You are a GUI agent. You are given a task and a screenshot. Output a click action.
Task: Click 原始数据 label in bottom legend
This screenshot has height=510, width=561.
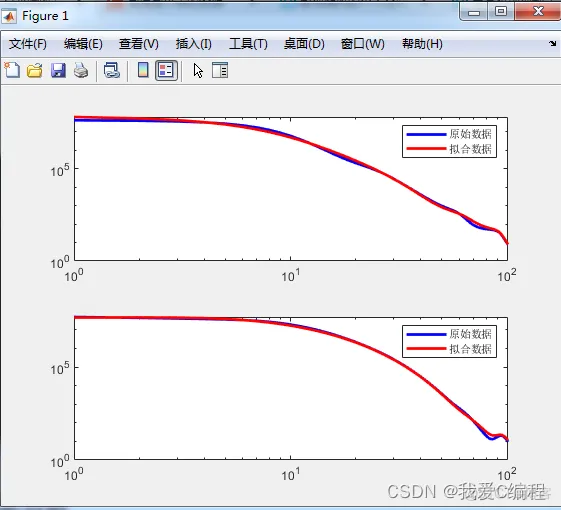tap(470, 334)
